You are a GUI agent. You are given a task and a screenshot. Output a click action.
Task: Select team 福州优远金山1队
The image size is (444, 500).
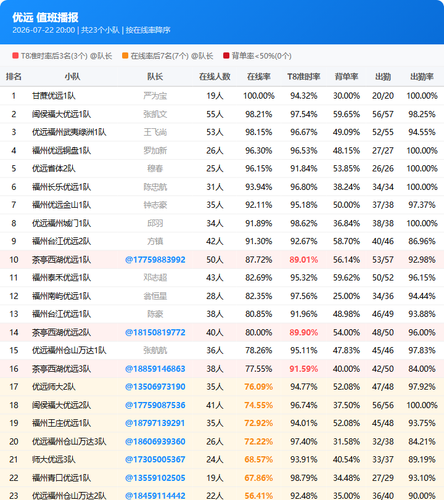point(61,205)
